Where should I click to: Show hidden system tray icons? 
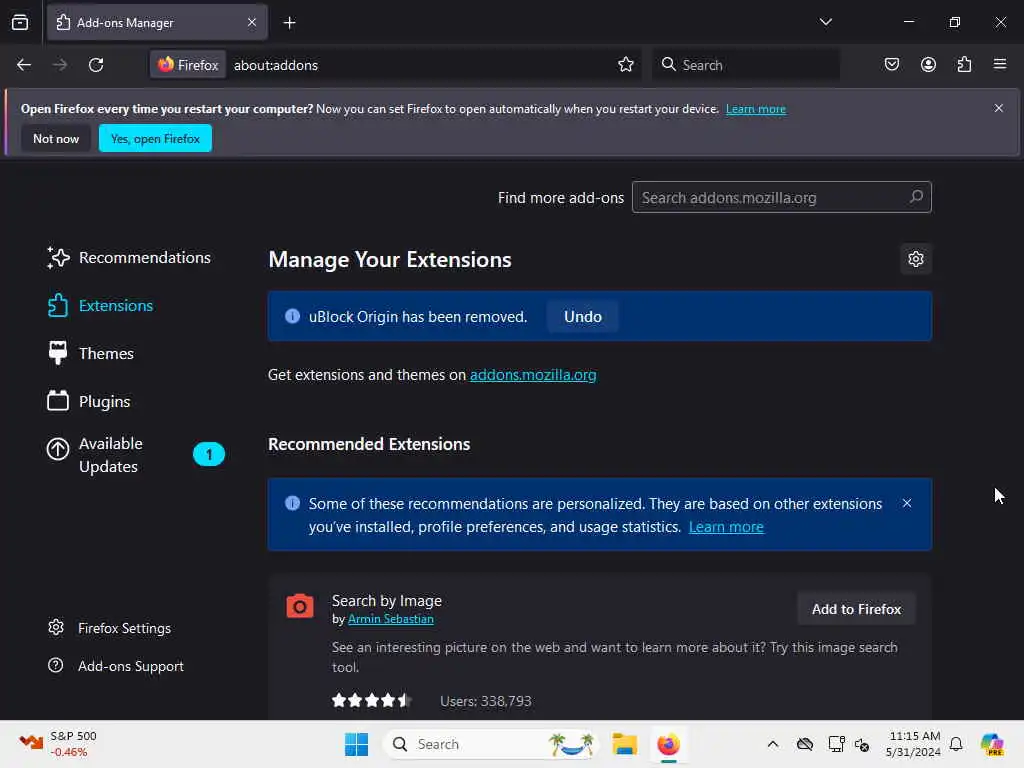click(773, 744)
